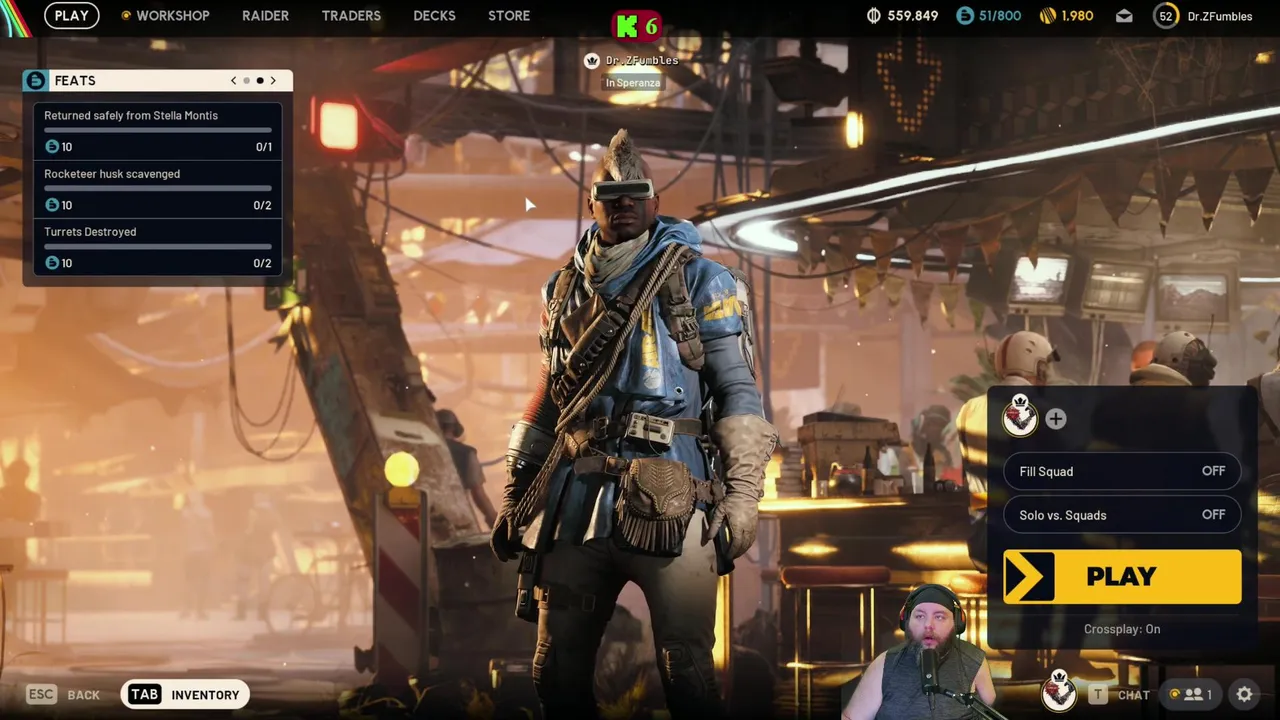
Task: Add a squad member with the plus icon
Action: coord(1055,419)
